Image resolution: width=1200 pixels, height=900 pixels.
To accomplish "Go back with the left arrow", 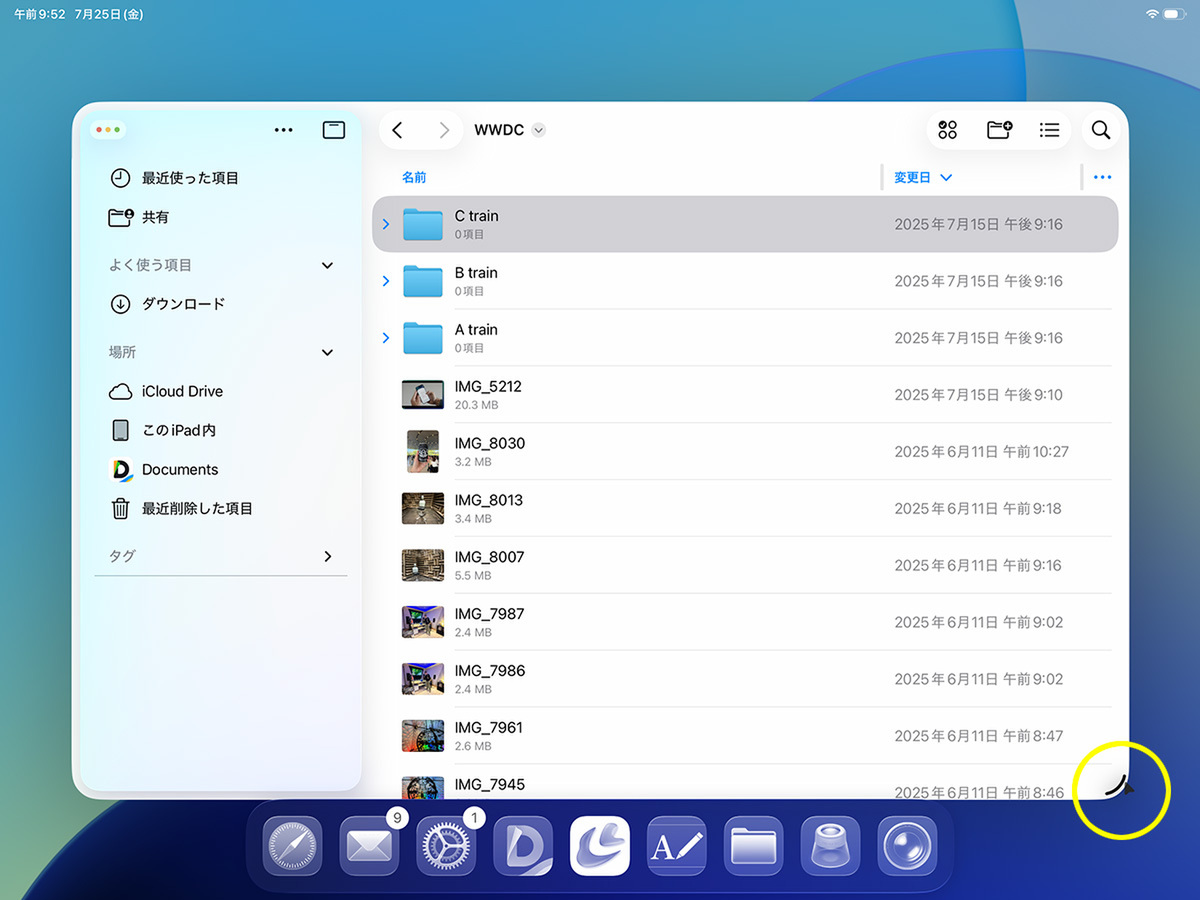I will pyautogui.click(x=397, y=130).
